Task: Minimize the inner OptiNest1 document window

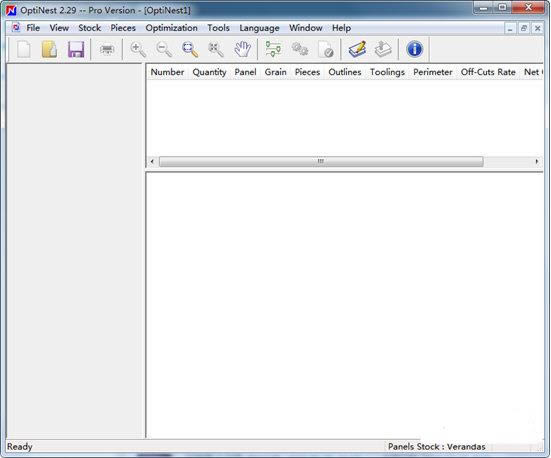Action: [x=510, y=28]
